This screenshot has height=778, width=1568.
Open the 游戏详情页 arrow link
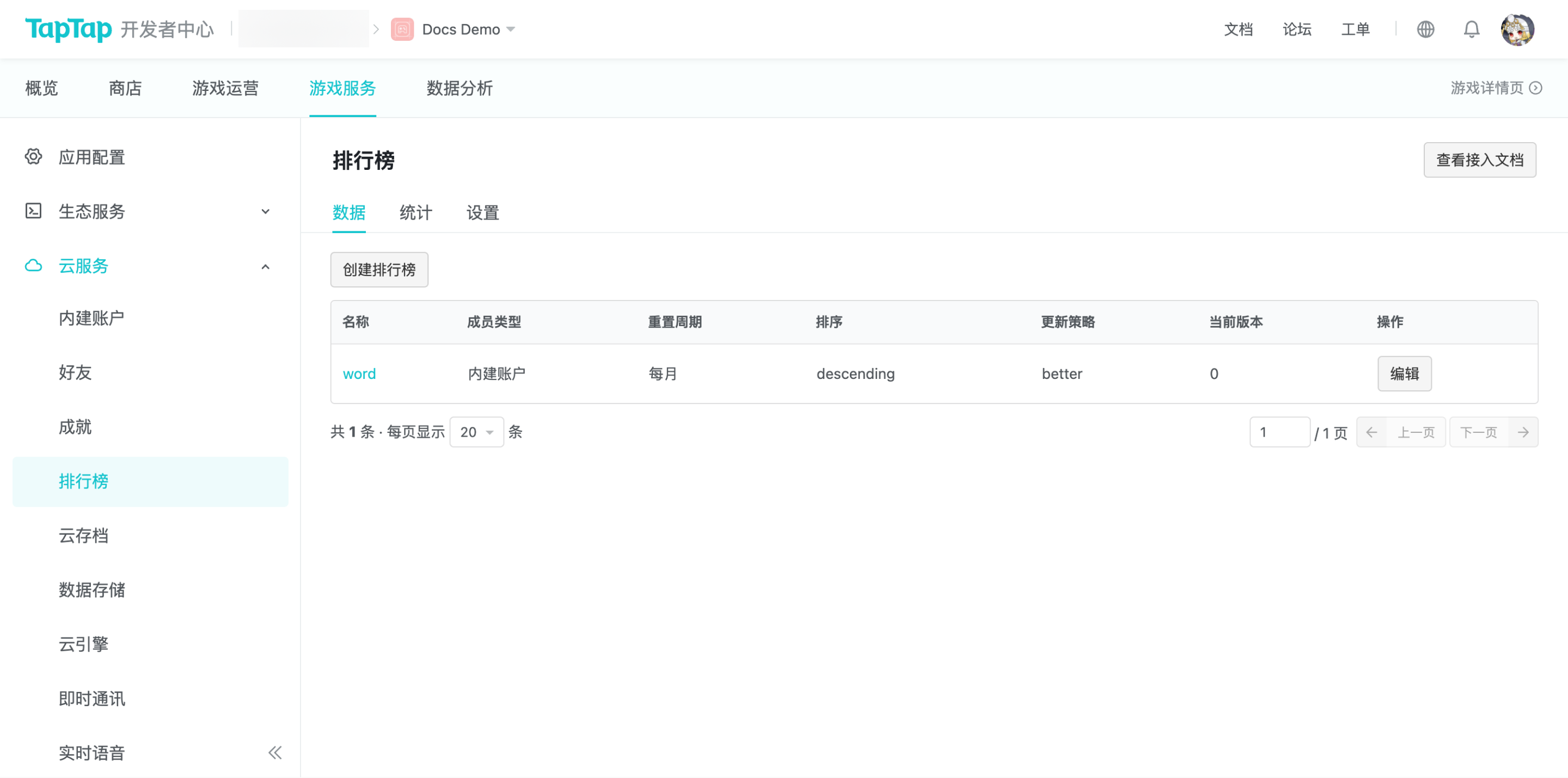tap(1537, 88)
